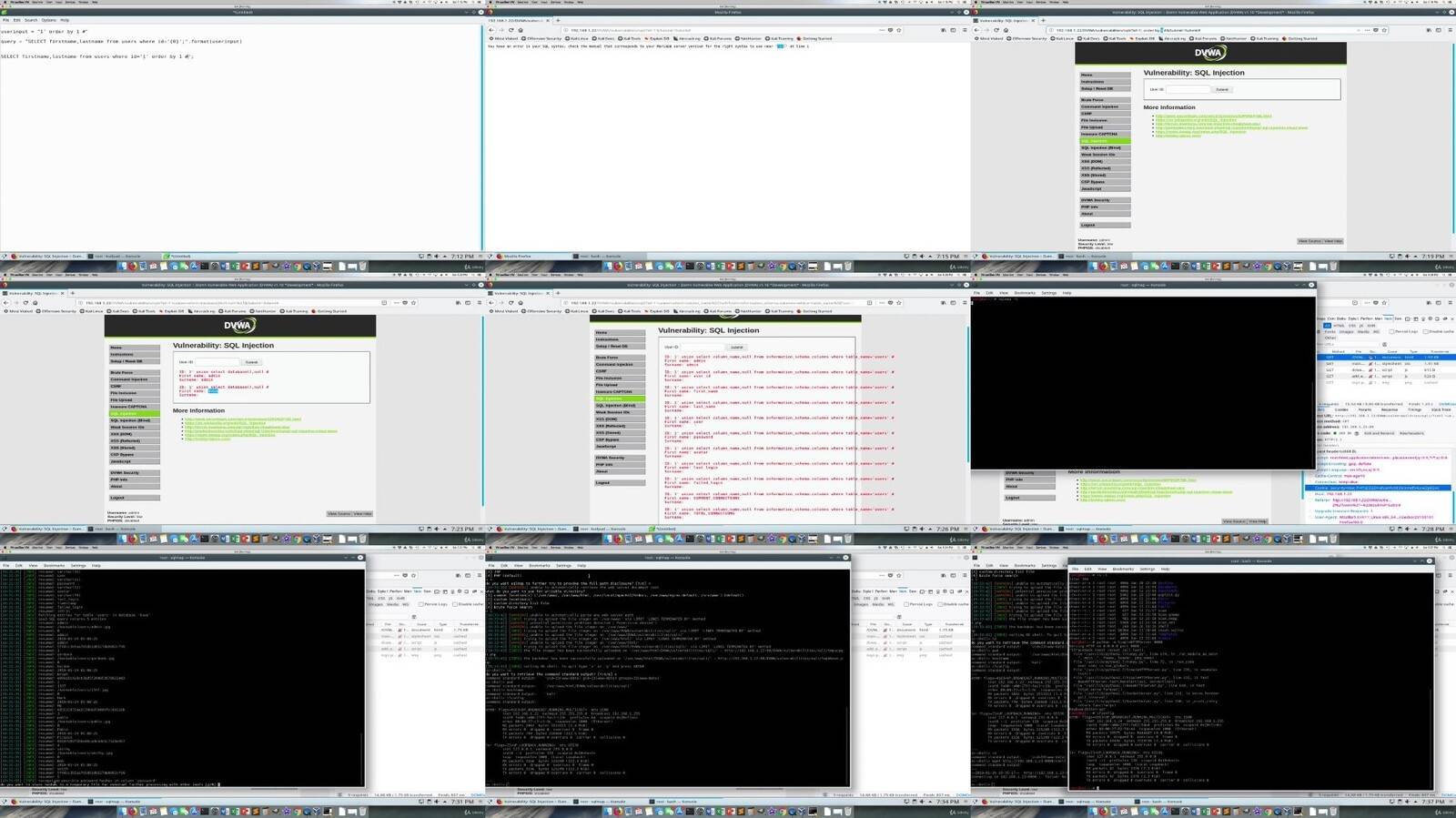Focus User ID field in 7:23 PM DVWA form
This screenshot has height=818, width=1456.
[x=217, y=362]
